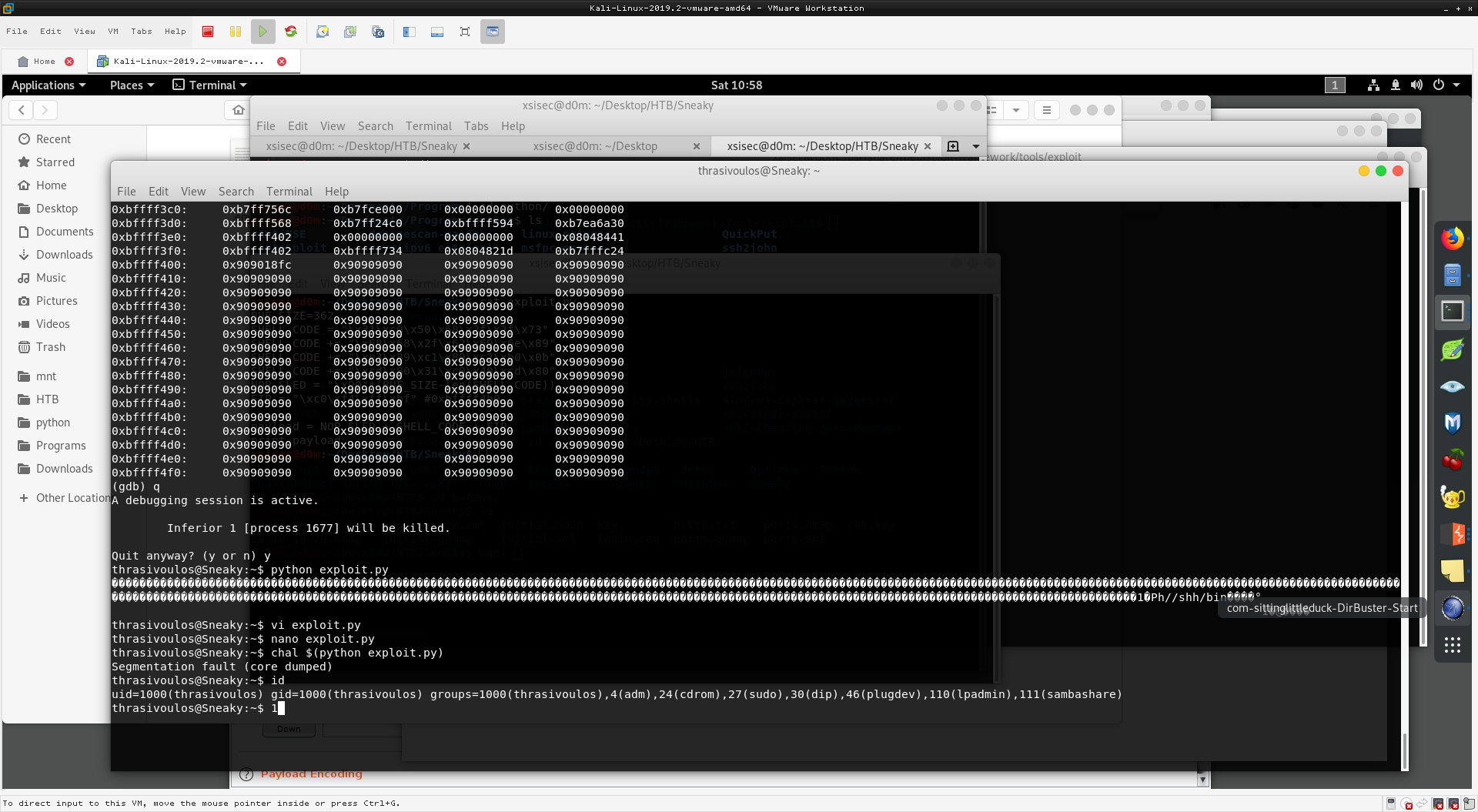Open the snapshot manager icon
Image resolution: width=1478 pixels, height=812 pixels.
click(378, 32)
